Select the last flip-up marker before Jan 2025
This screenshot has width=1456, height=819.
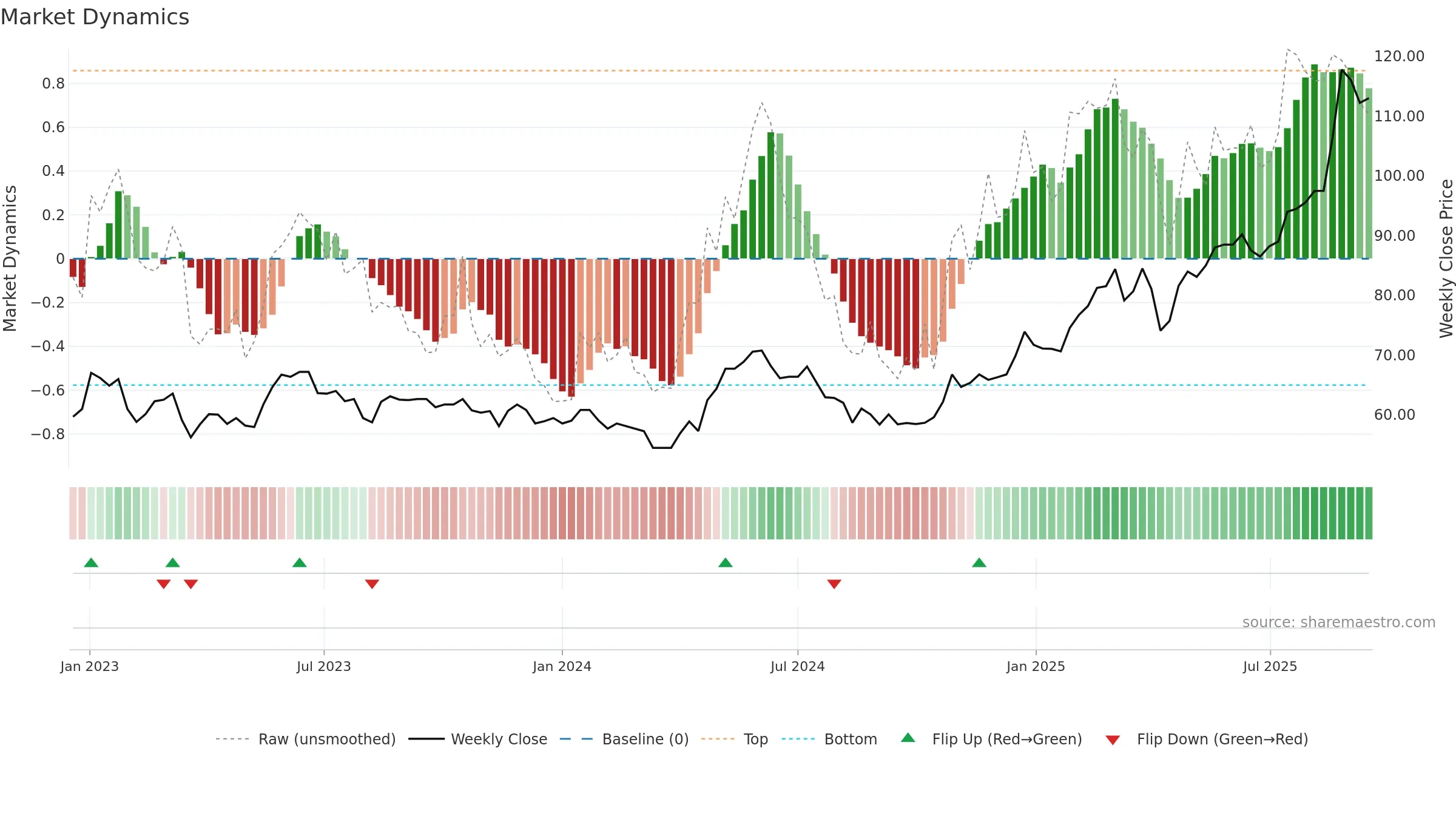tap(979, 562)
